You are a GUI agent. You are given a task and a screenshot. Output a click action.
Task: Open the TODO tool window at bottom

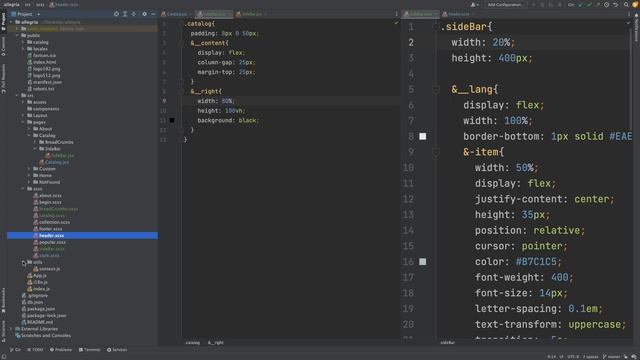(35, 350)
